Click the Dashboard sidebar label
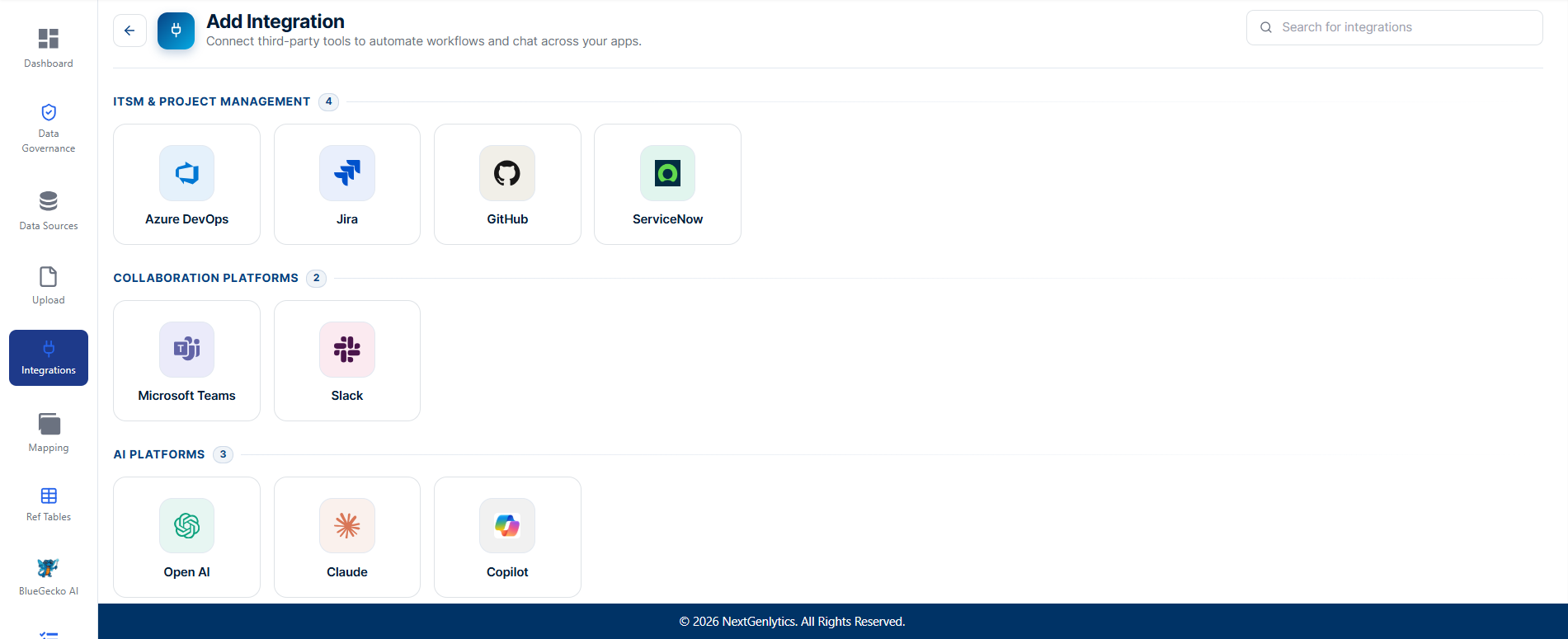The width and height of the screenshot is (1568, 639). point(49,63)
